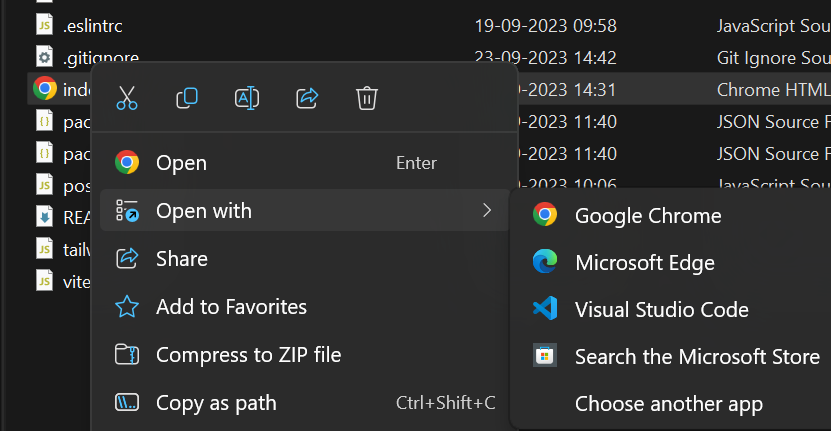Open the file with Google Chrome
This screenshot has height=431, width=831.
point(647,215)
